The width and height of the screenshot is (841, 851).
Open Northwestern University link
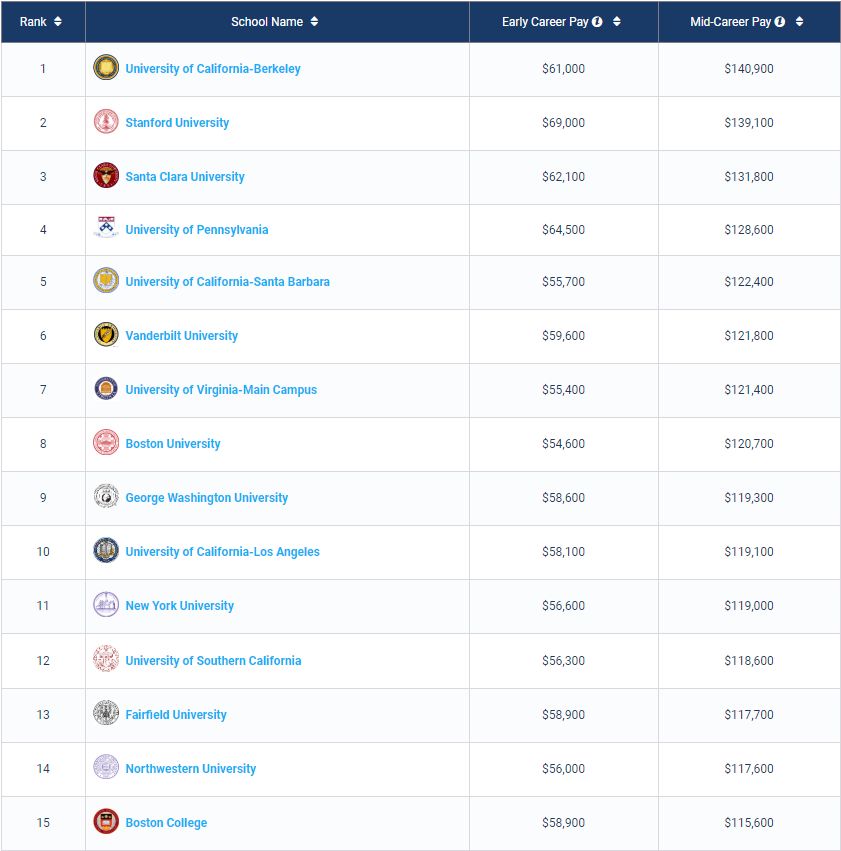point(190,769)
